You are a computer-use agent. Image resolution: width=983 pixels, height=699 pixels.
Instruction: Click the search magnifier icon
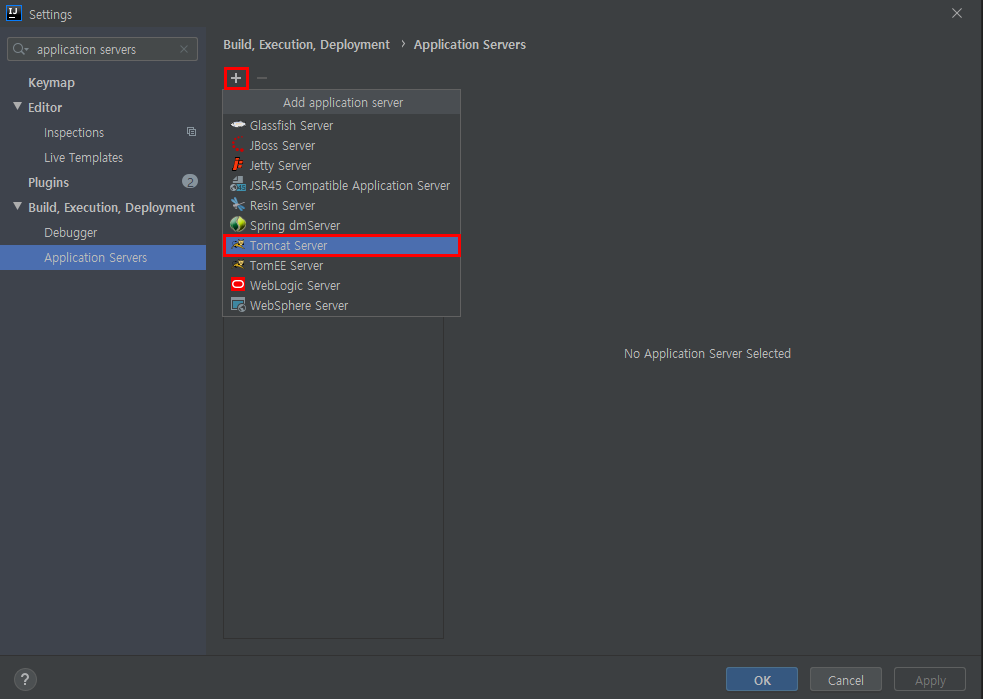(x=21, y=49)
